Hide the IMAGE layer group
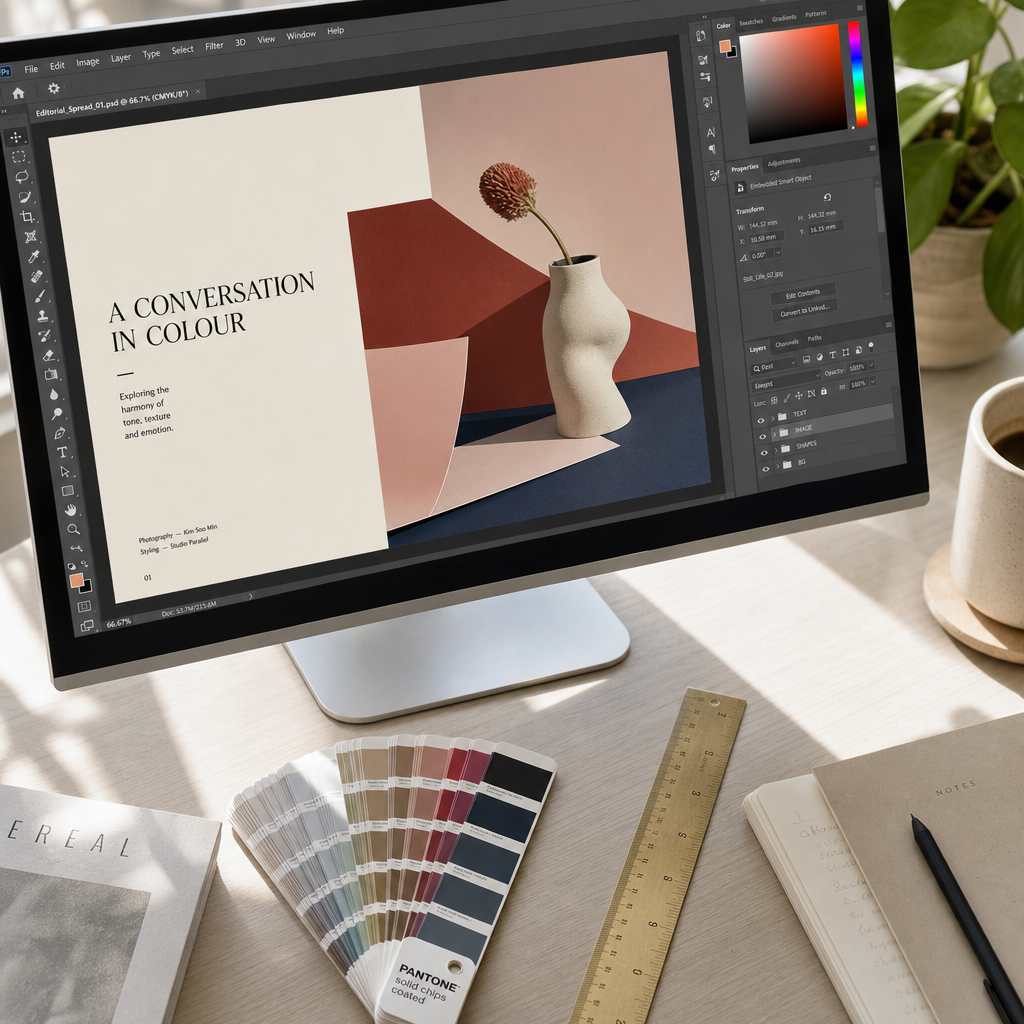The width and height of the screenshot is (1024, 1024). click(x=762, y=437)
